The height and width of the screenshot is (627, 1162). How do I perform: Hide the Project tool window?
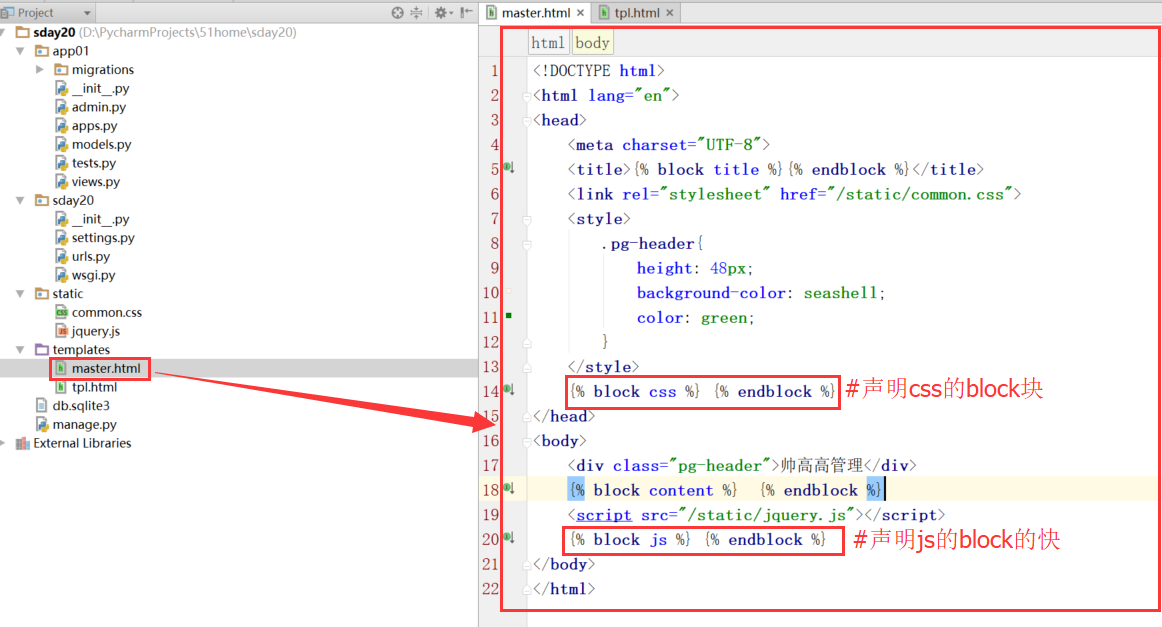(x=466, y=13)
